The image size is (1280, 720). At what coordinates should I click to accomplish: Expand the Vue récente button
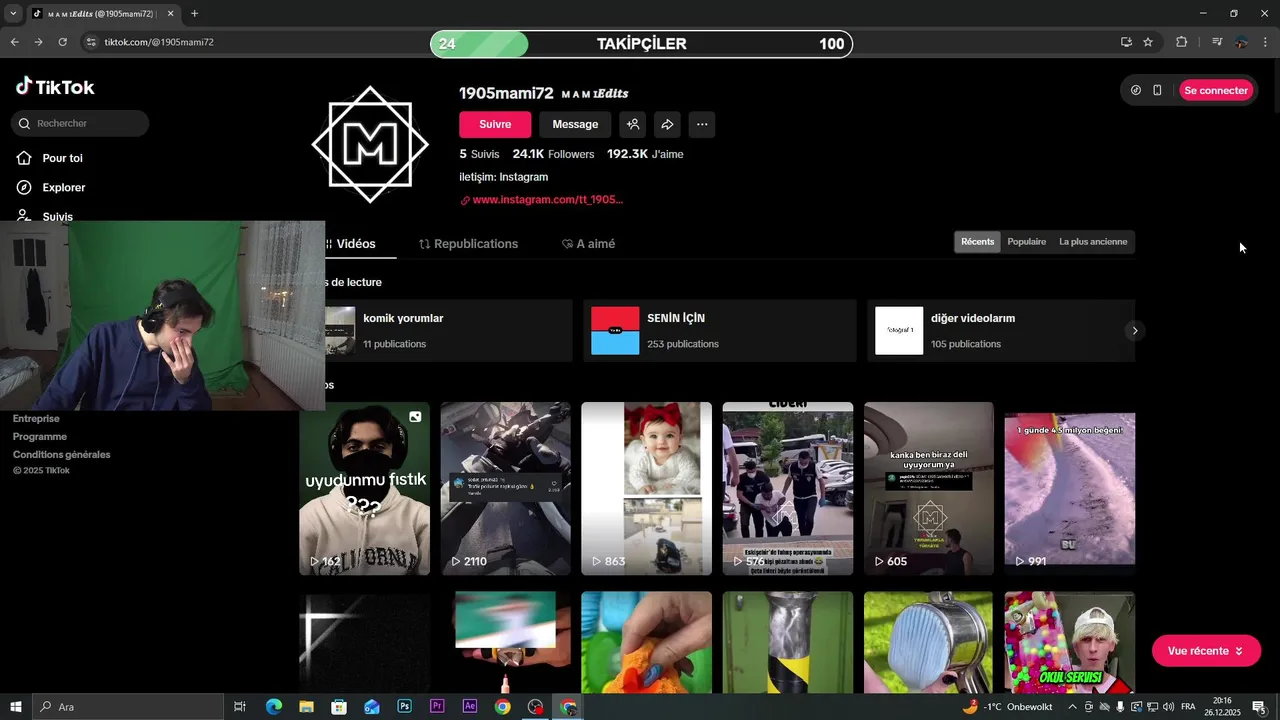(x=1206, y=651)
